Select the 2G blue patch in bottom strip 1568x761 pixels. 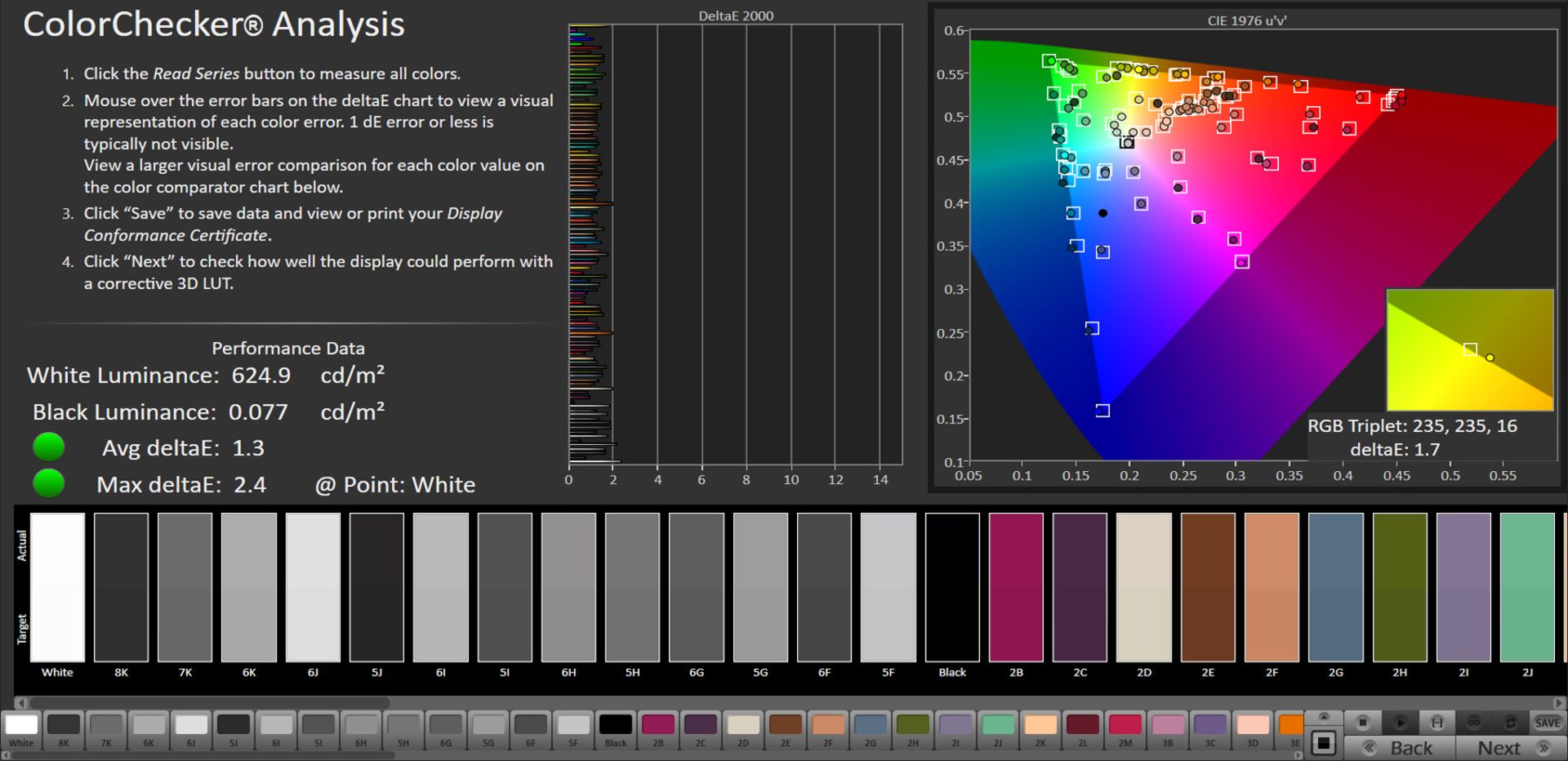(871, 730)
